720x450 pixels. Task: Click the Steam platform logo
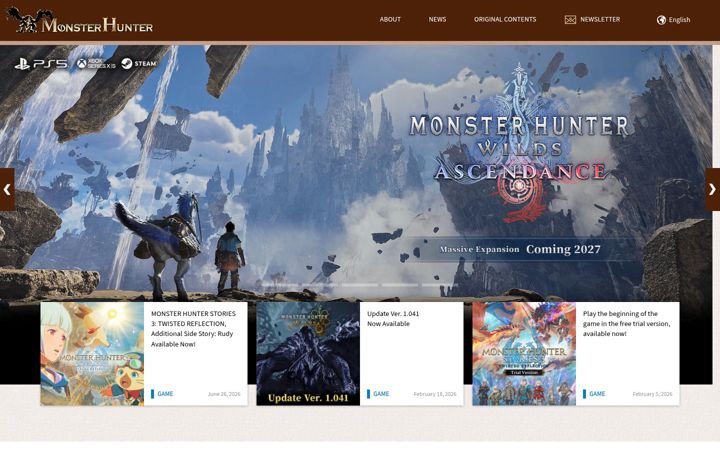coord(139,63)
